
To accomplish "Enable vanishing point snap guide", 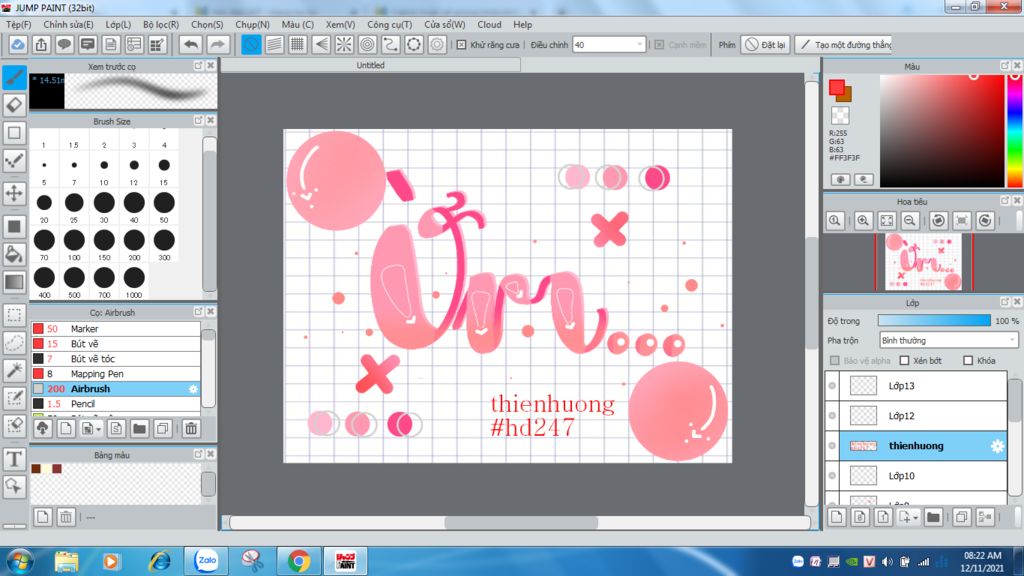I will pos(321,44).
